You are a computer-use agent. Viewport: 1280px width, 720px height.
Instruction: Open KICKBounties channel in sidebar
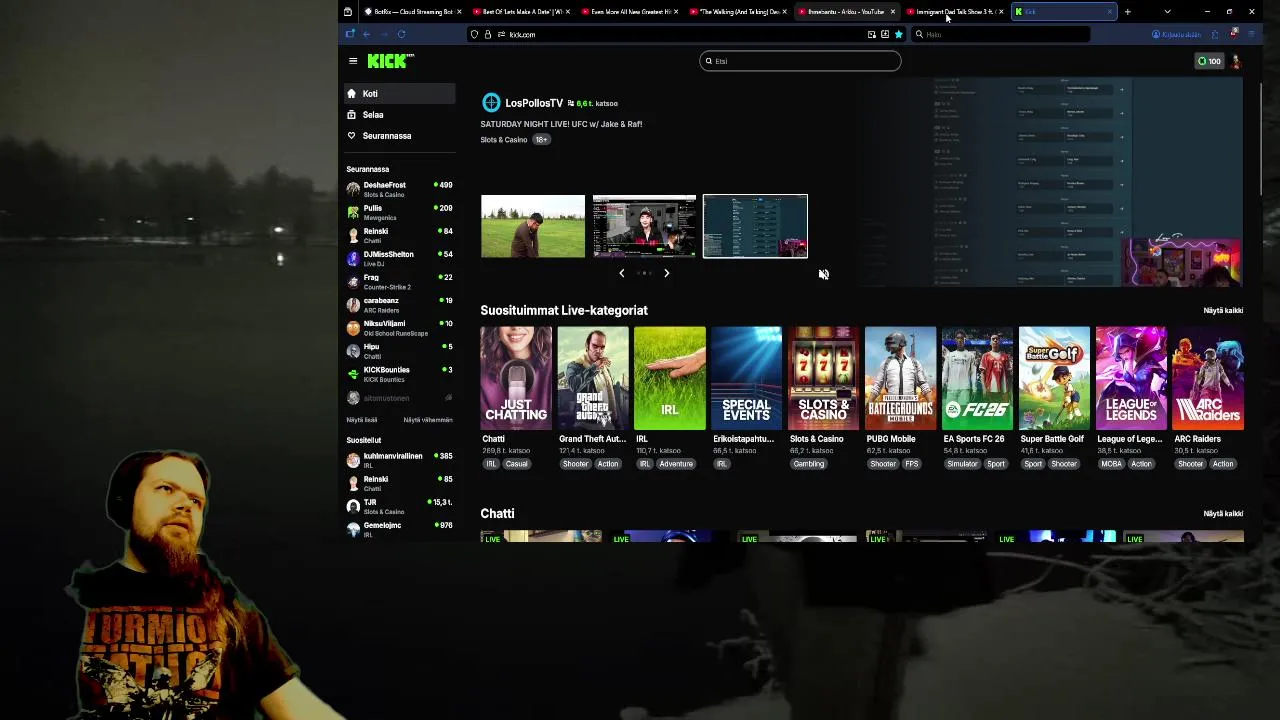click(400, 374)
